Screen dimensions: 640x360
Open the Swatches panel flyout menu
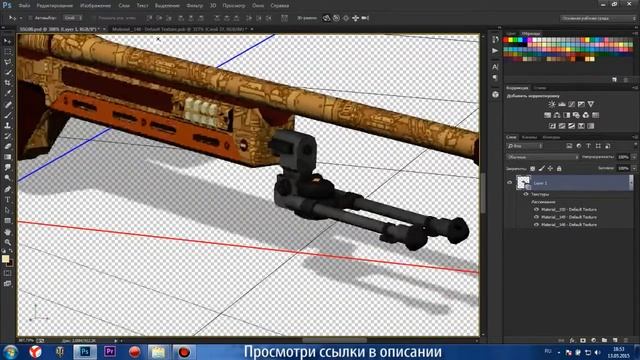pyautogui.click(x=635, y=33)
